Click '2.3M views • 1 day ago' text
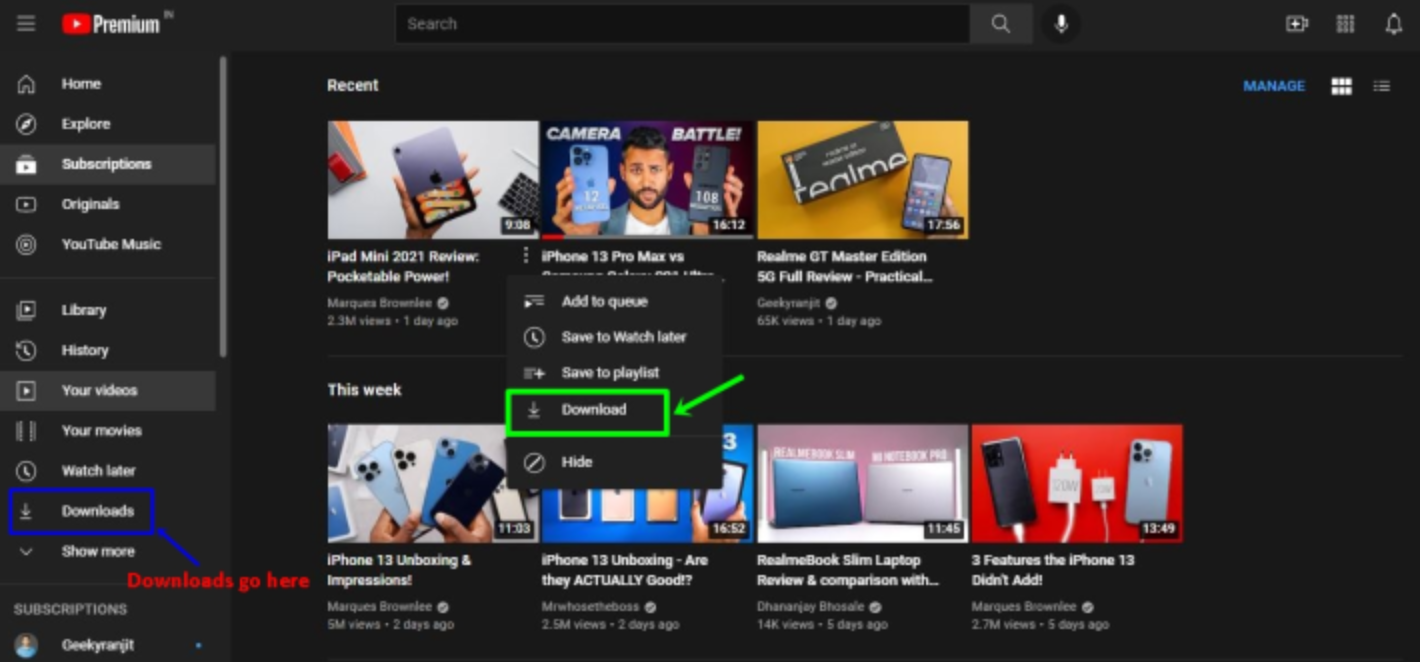The image size is (1420, 662). pyautogui.click(x=392, y=321)
